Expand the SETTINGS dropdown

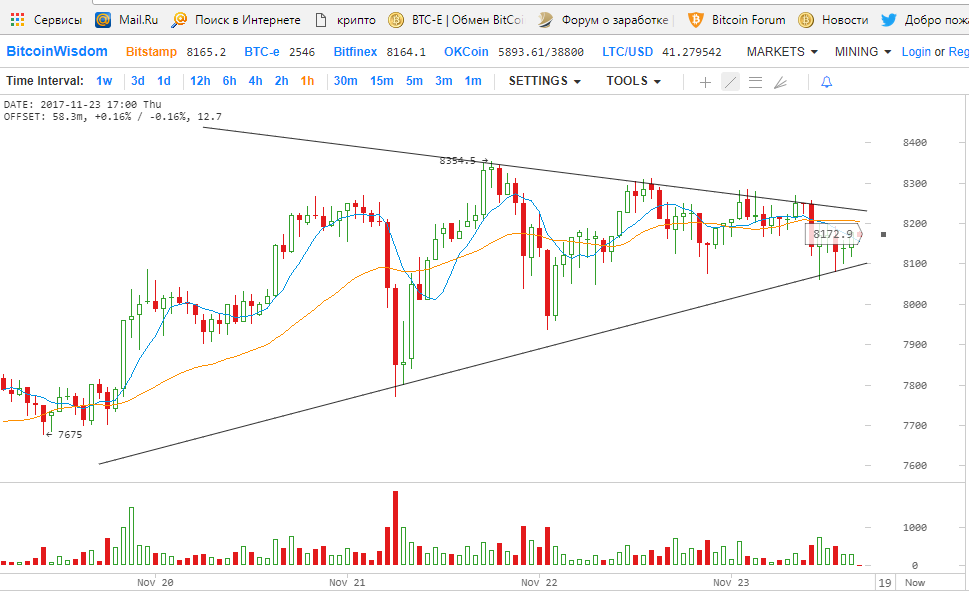544,81
